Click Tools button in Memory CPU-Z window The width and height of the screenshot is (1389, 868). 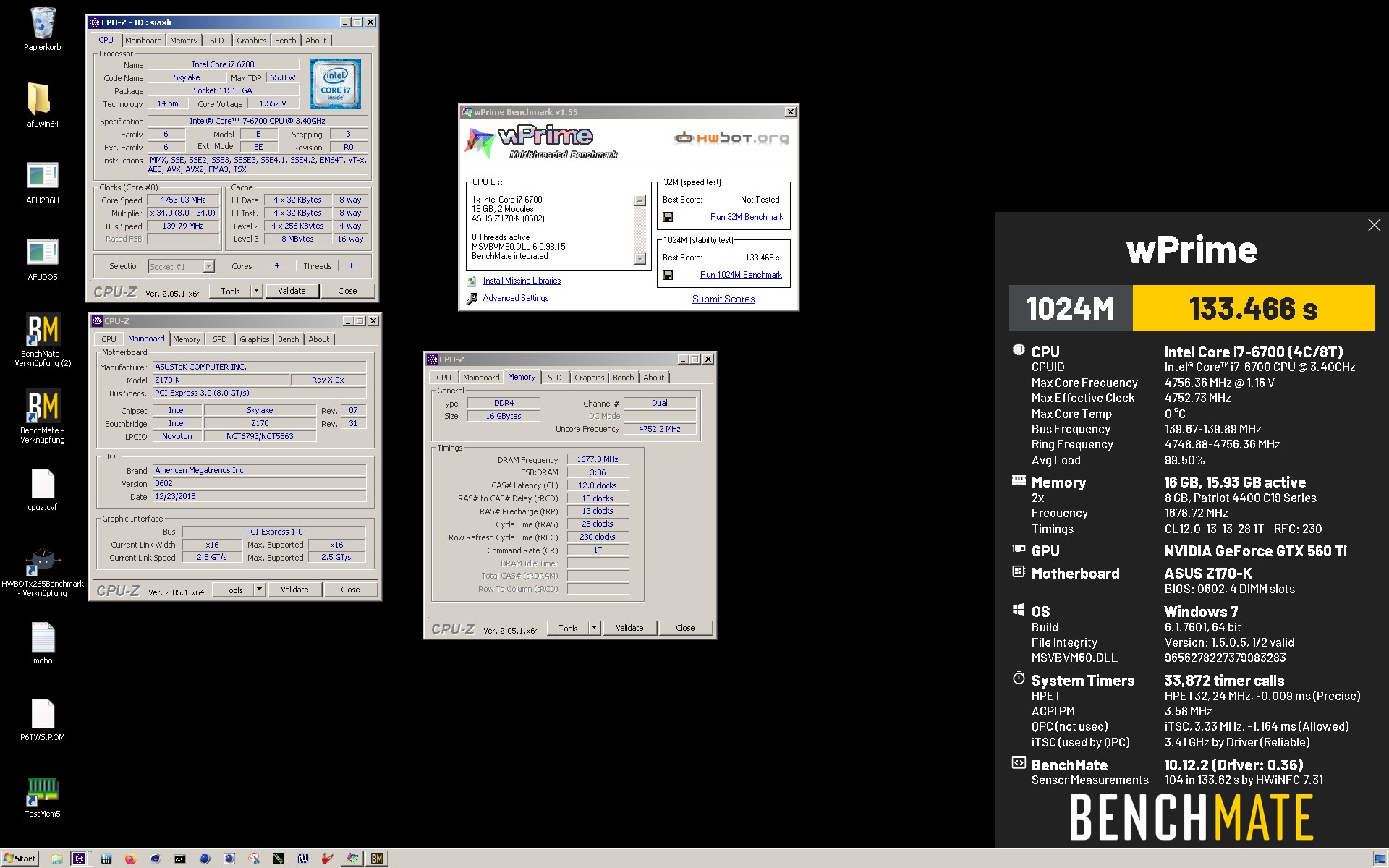568,628
